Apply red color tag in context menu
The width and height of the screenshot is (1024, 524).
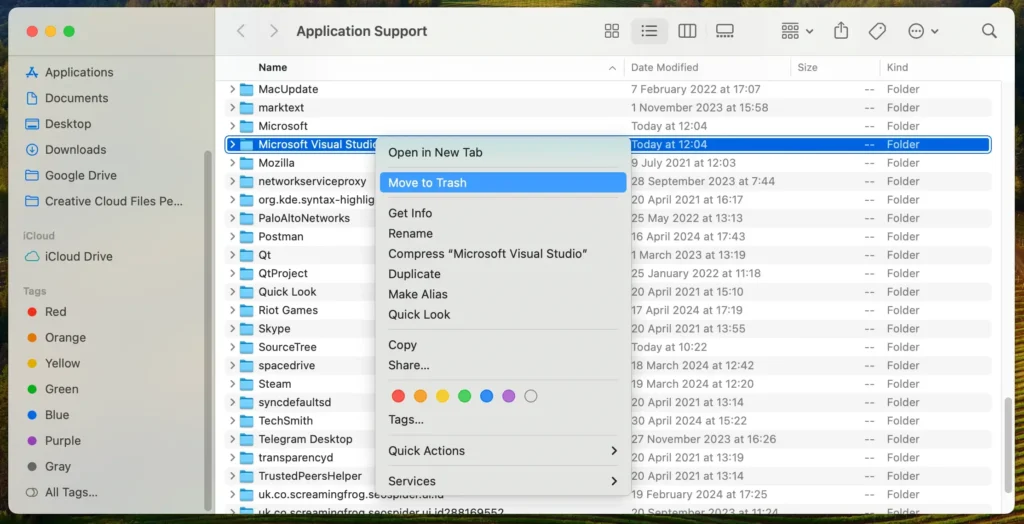[398, 396]
